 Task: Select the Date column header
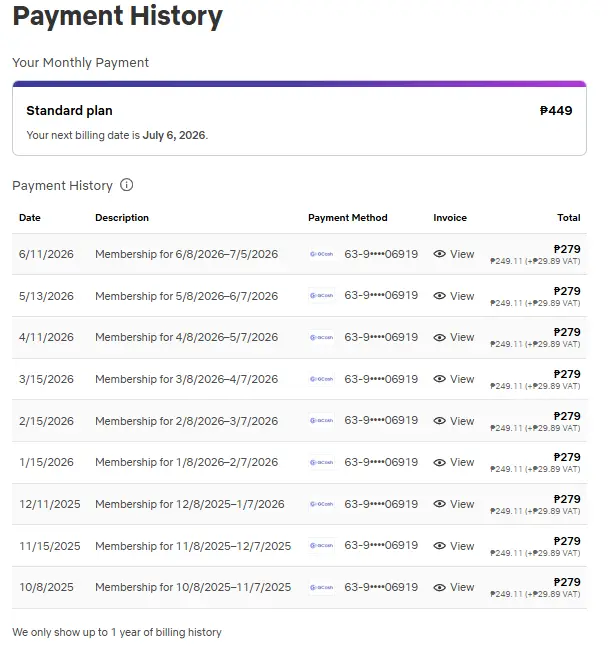pos(30,218)
